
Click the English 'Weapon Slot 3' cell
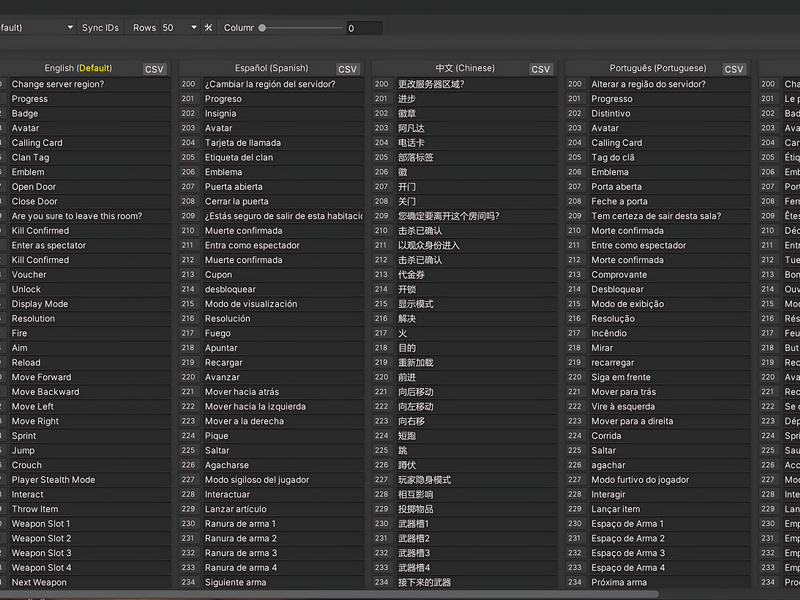(90, 553)
